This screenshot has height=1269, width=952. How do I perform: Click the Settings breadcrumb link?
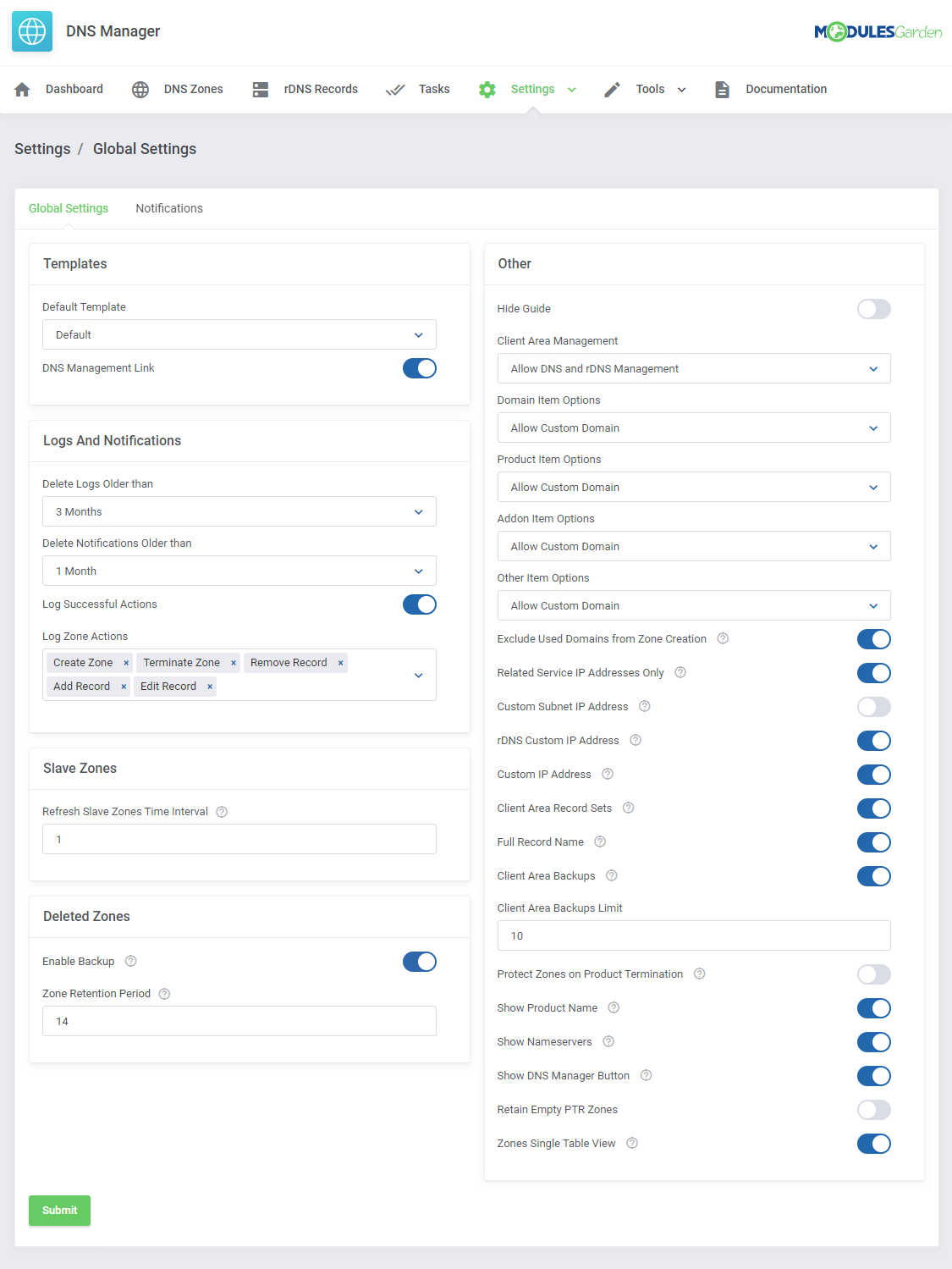pyautogui.click(x=42, y=149)
